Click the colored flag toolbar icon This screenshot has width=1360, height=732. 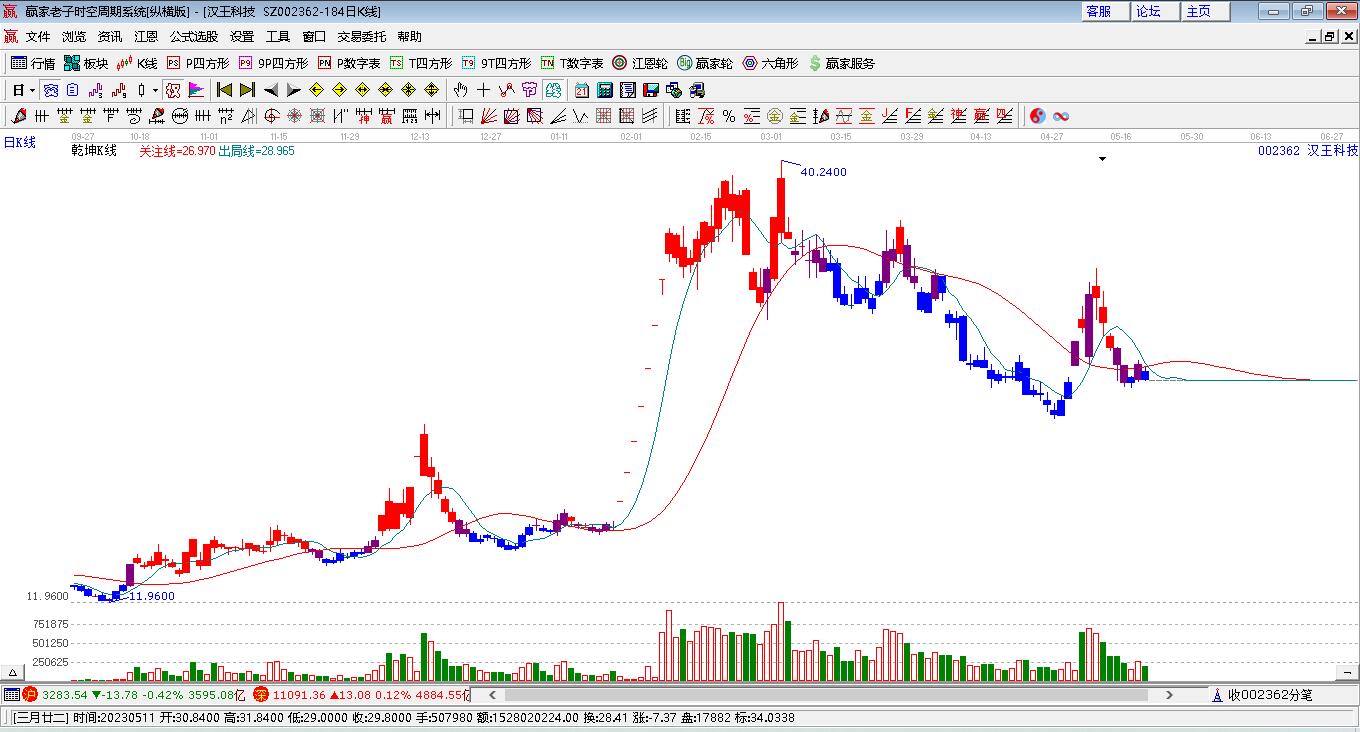196,90
